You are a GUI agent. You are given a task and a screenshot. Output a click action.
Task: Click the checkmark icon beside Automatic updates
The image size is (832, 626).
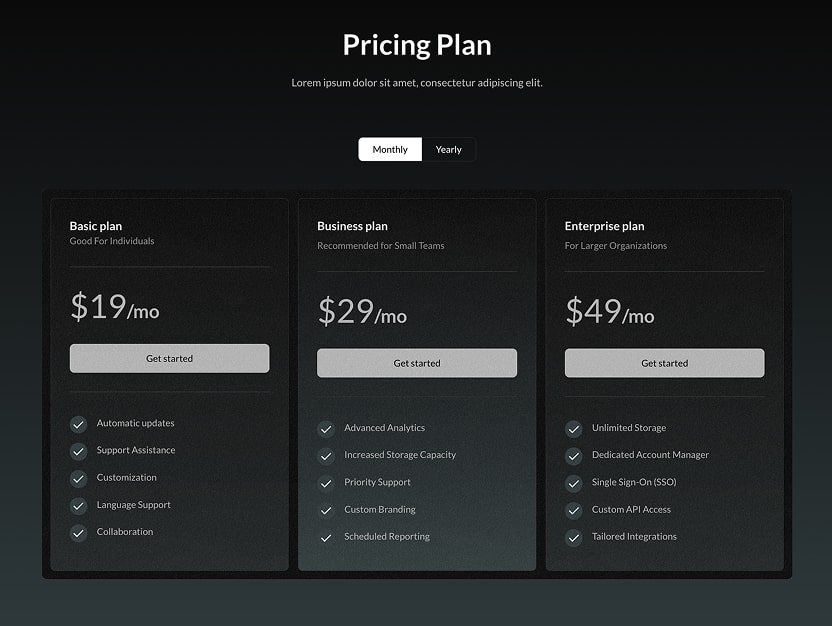[x=78, y=424]
